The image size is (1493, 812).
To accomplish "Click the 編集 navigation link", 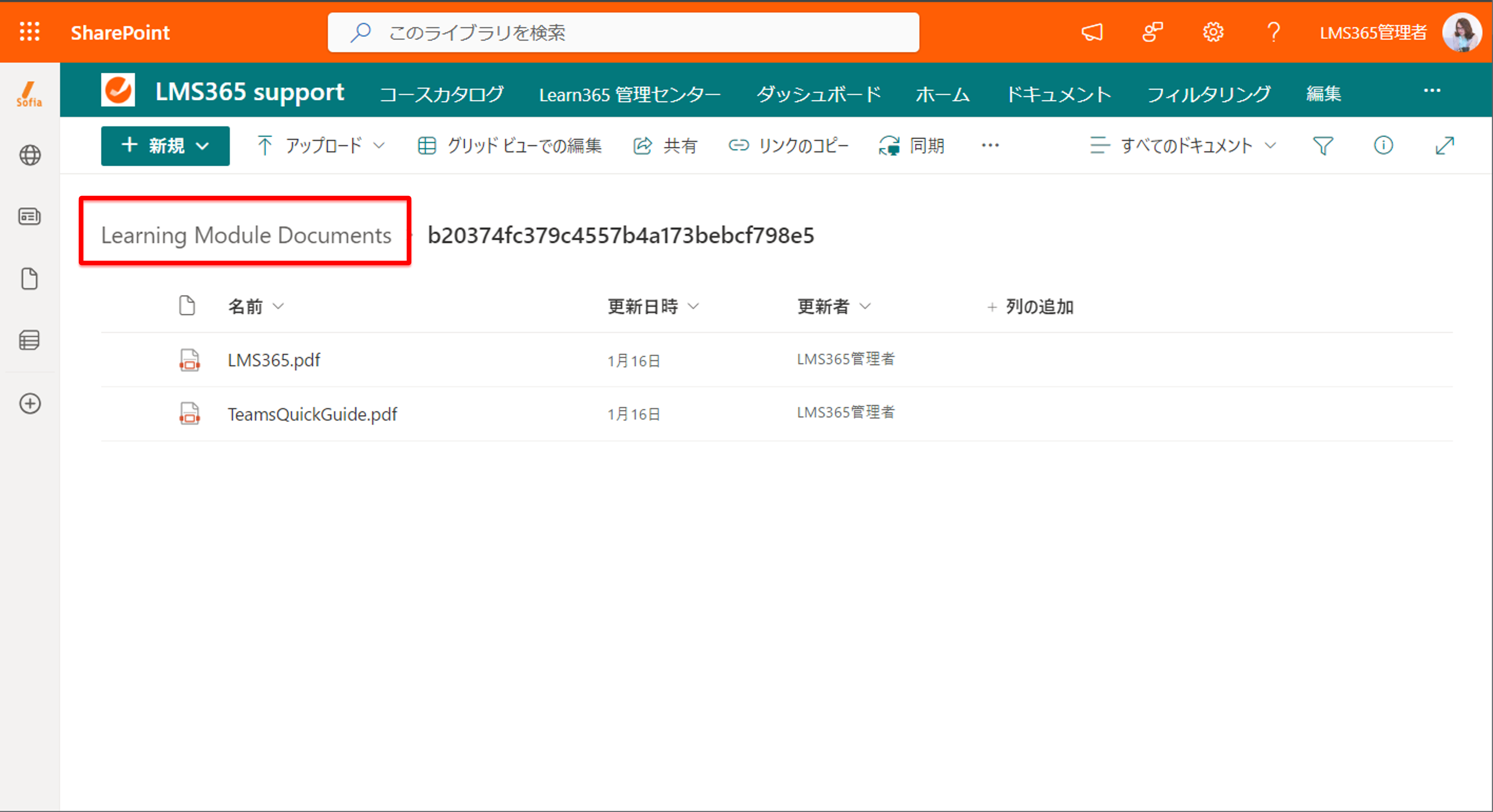I will [1324, 94].
